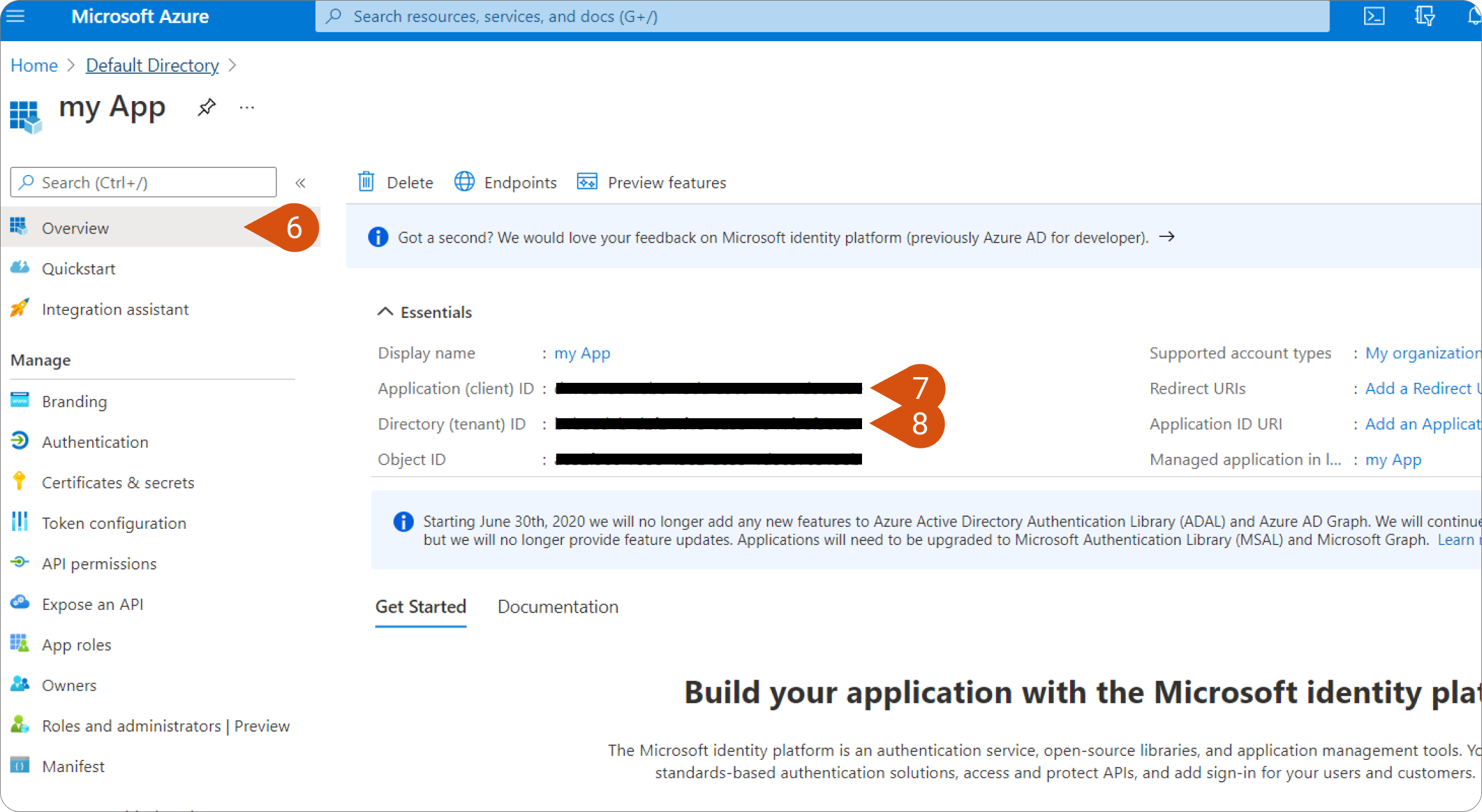Click the ADAL notice info icon
This screenshot has height=812, width=1482.
click(x=404, y=521)
